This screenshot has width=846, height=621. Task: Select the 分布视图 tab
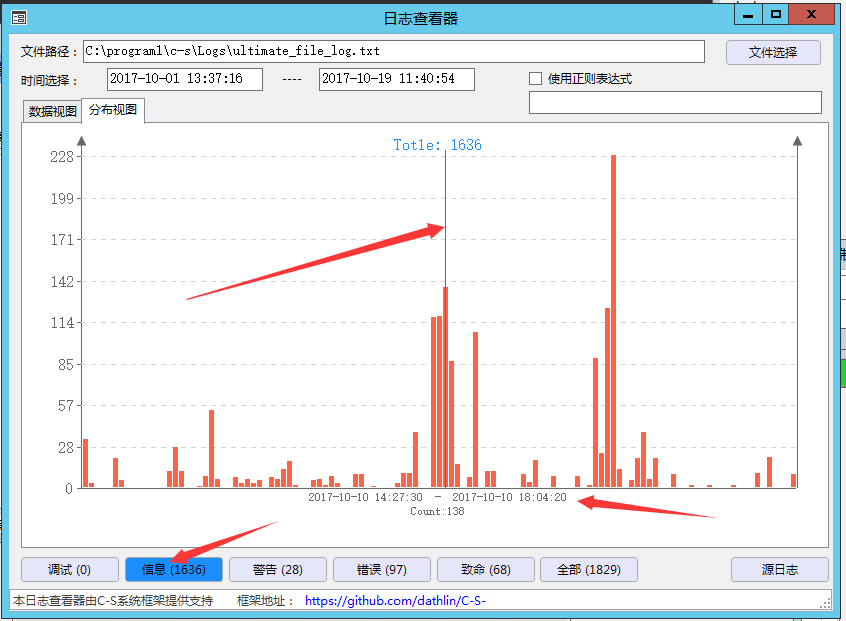pyautogui.click(x=113, y=110)
